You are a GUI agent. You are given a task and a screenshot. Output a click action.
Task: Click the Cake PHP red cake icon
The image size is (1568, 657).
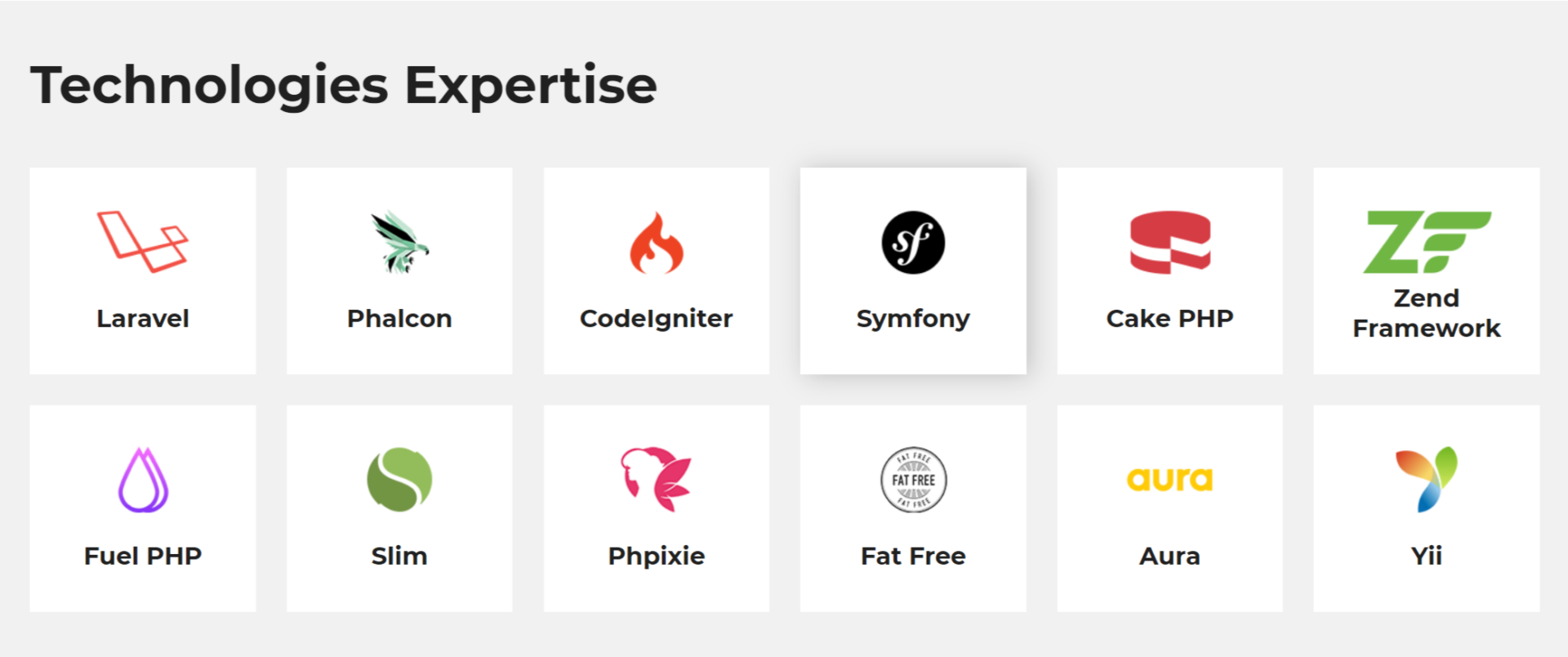1169,241
